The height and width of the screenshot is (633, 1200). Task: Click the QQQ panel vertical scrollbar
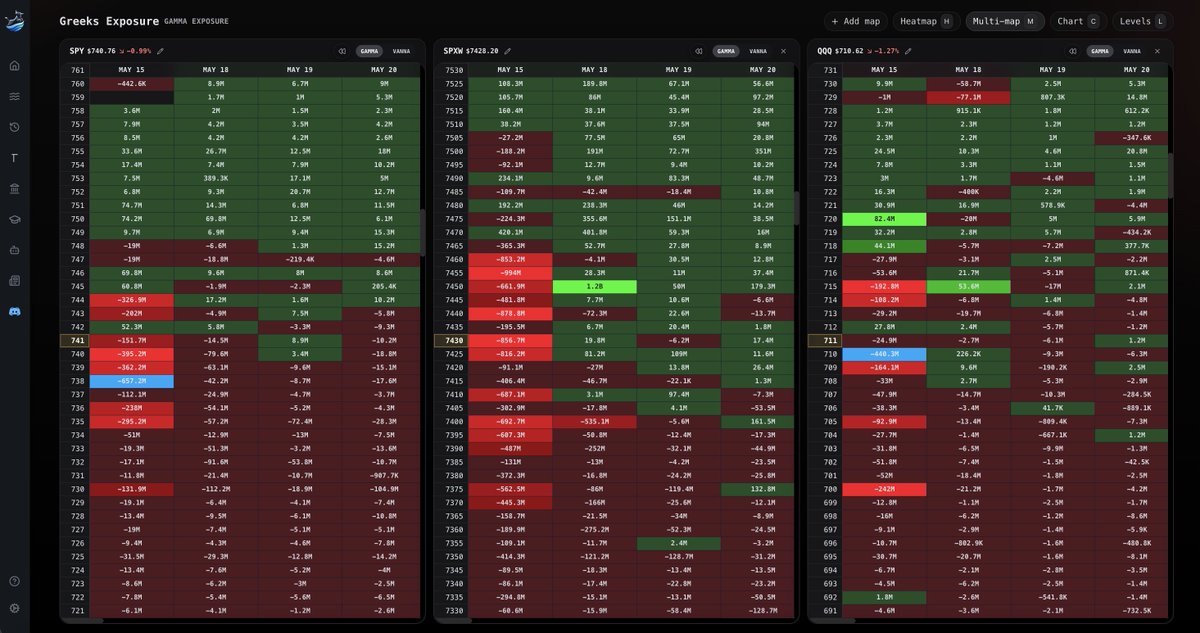click(1170, 175)
